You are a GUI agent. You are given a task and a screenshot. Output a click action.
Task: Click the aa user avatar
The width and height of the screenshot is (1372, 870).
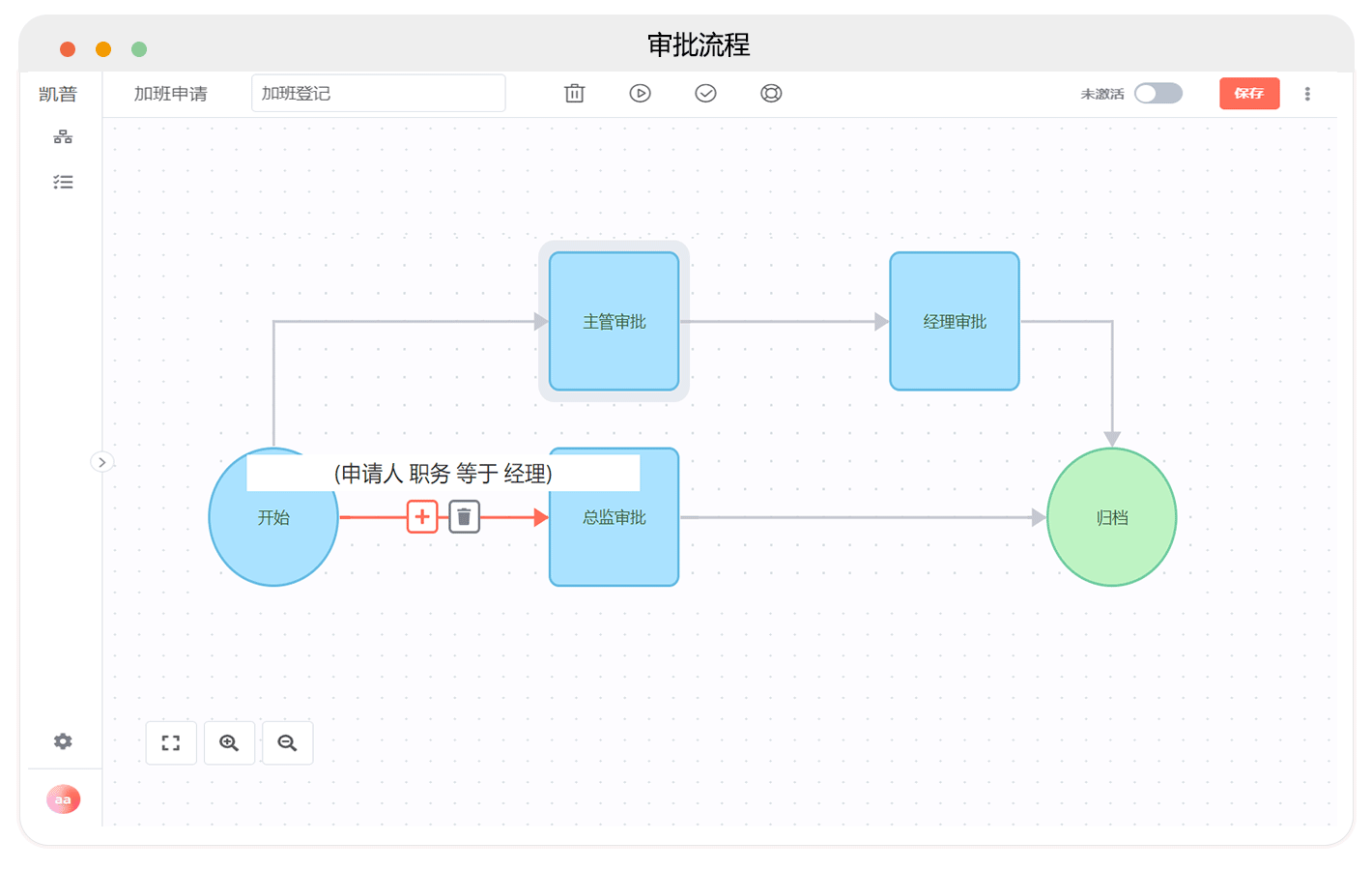click(x=63, y=799)
